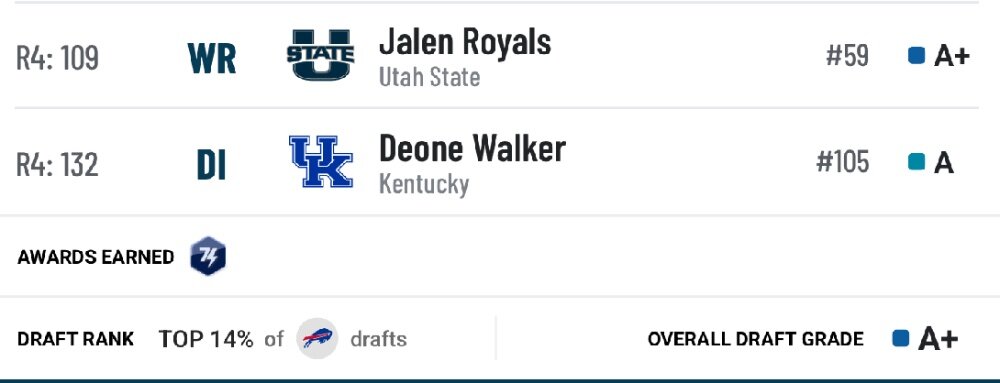
Task: Select the Utah State school label
Action: 429,77
